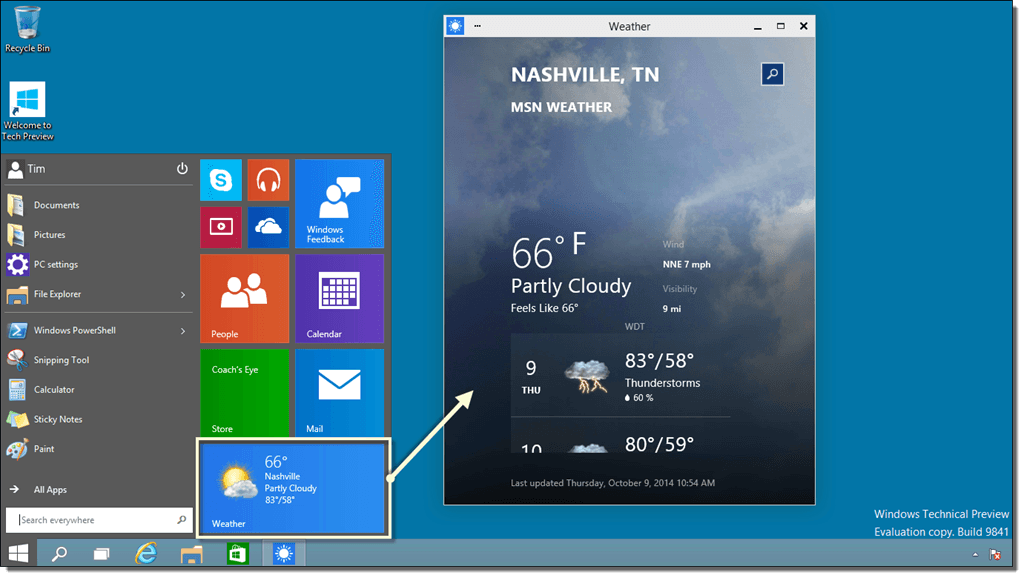The height and width of the screenshot is (578, 1024).
Task: Click the taskbar Search magnifier icon
Action: tap(59, 553)
